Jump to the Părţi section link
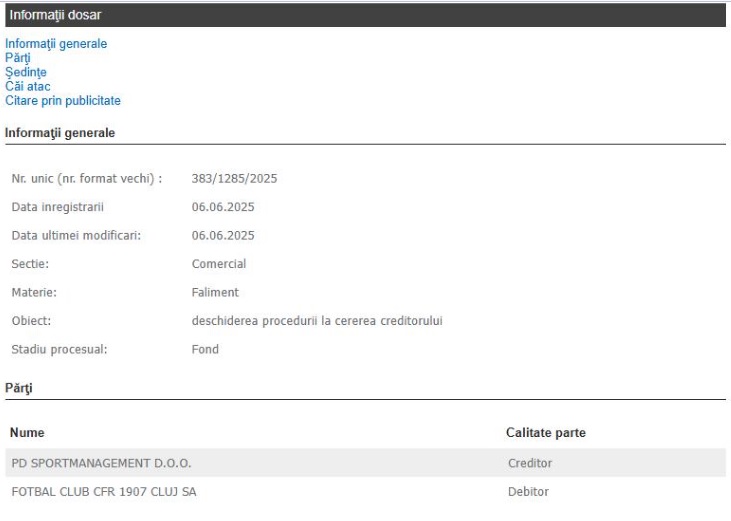 [x=18, y=58]
